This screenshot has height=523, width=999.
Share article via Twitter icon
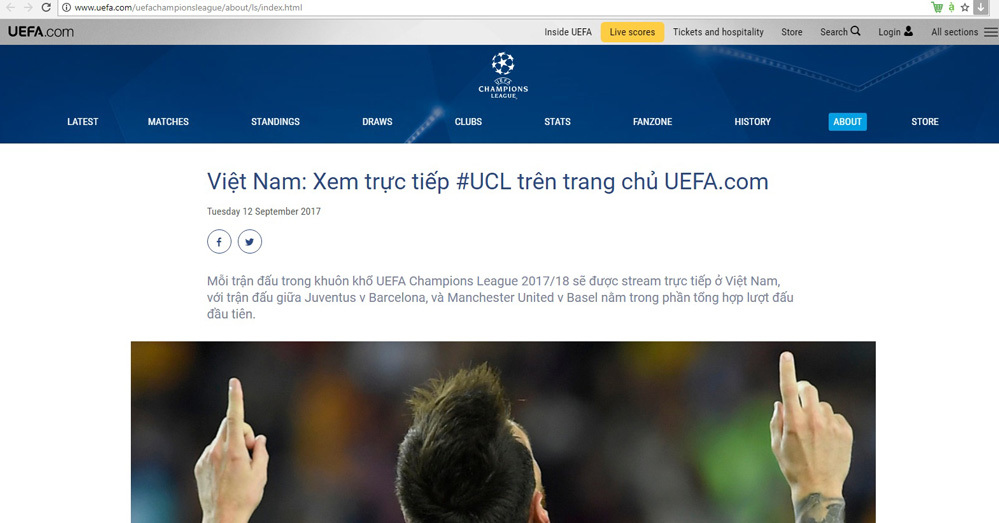coord(250,241)
